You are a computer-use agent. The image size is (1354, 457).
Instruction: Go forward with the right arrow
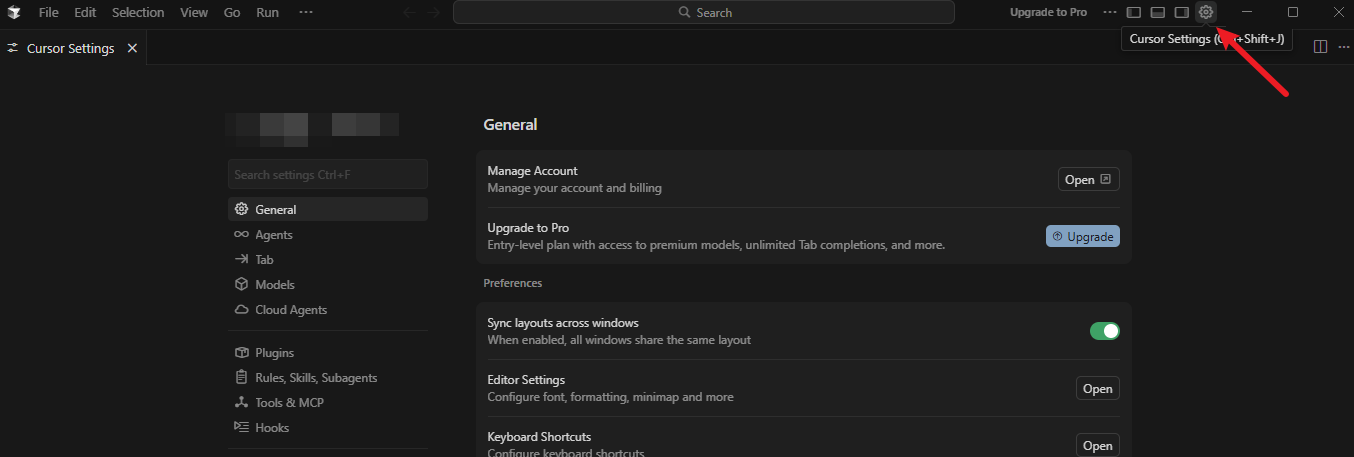point(434,12)
